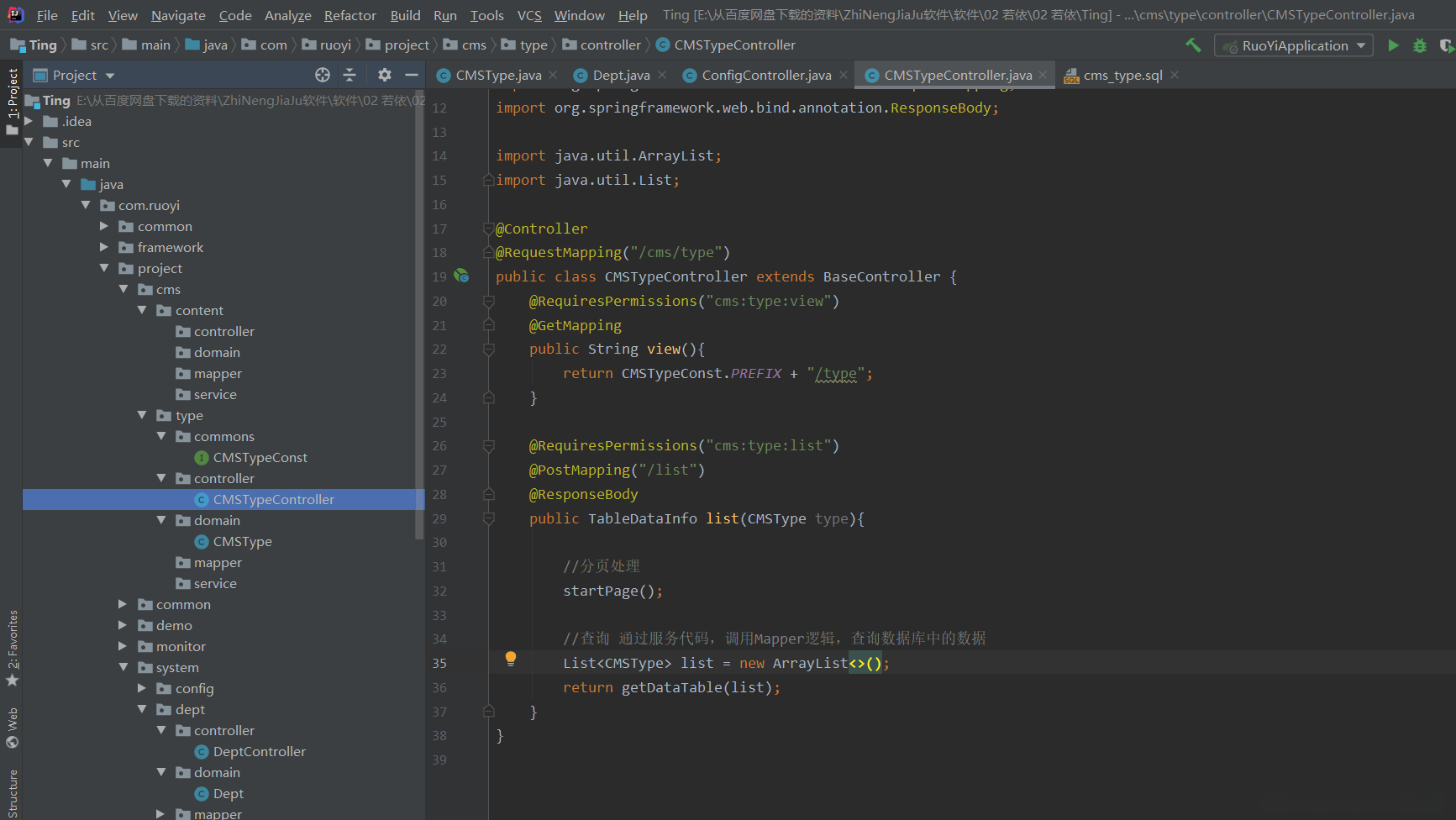
Task: Select CMSTypeConst in the project tree
Action: [x=260, y=457]
